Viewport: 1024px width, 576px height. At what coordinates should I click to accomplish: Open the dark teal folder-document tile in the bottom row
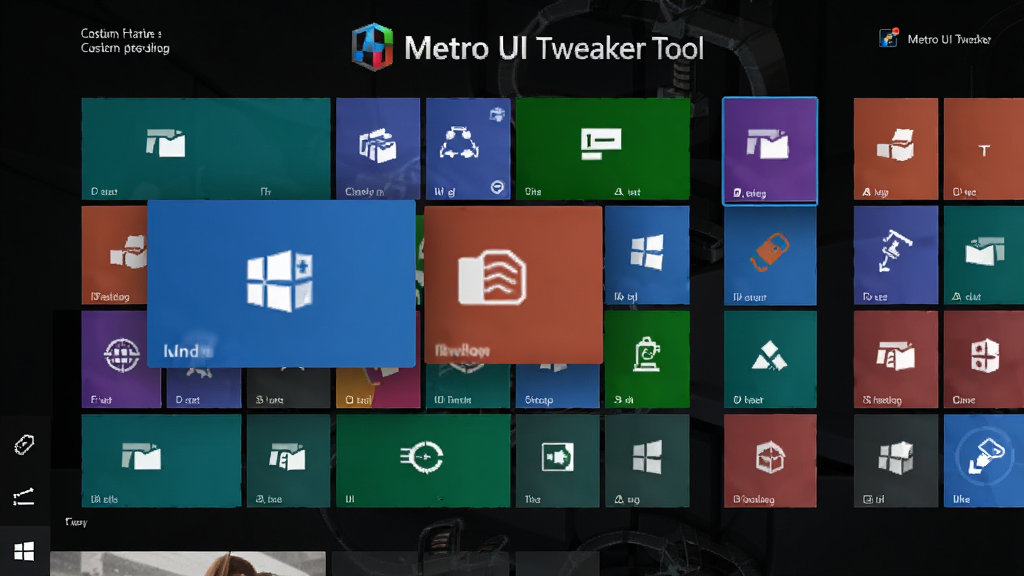(x=288, y=460)
